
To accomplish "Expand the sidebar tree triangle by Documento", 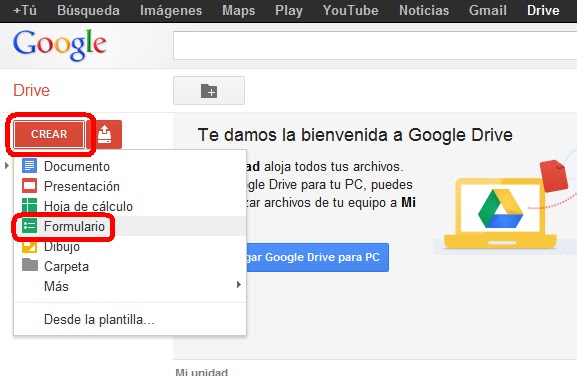I will pyautogui.click(x=7, y=166).
